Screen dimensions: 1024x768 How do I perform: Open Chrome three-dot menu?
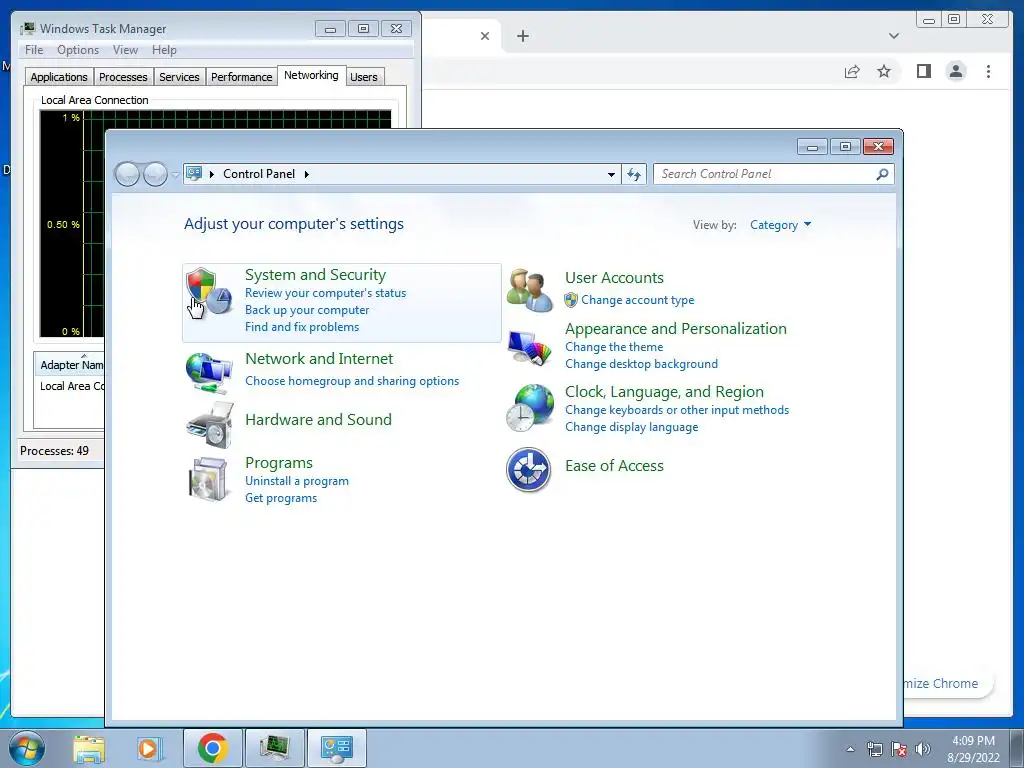[988, 71]
